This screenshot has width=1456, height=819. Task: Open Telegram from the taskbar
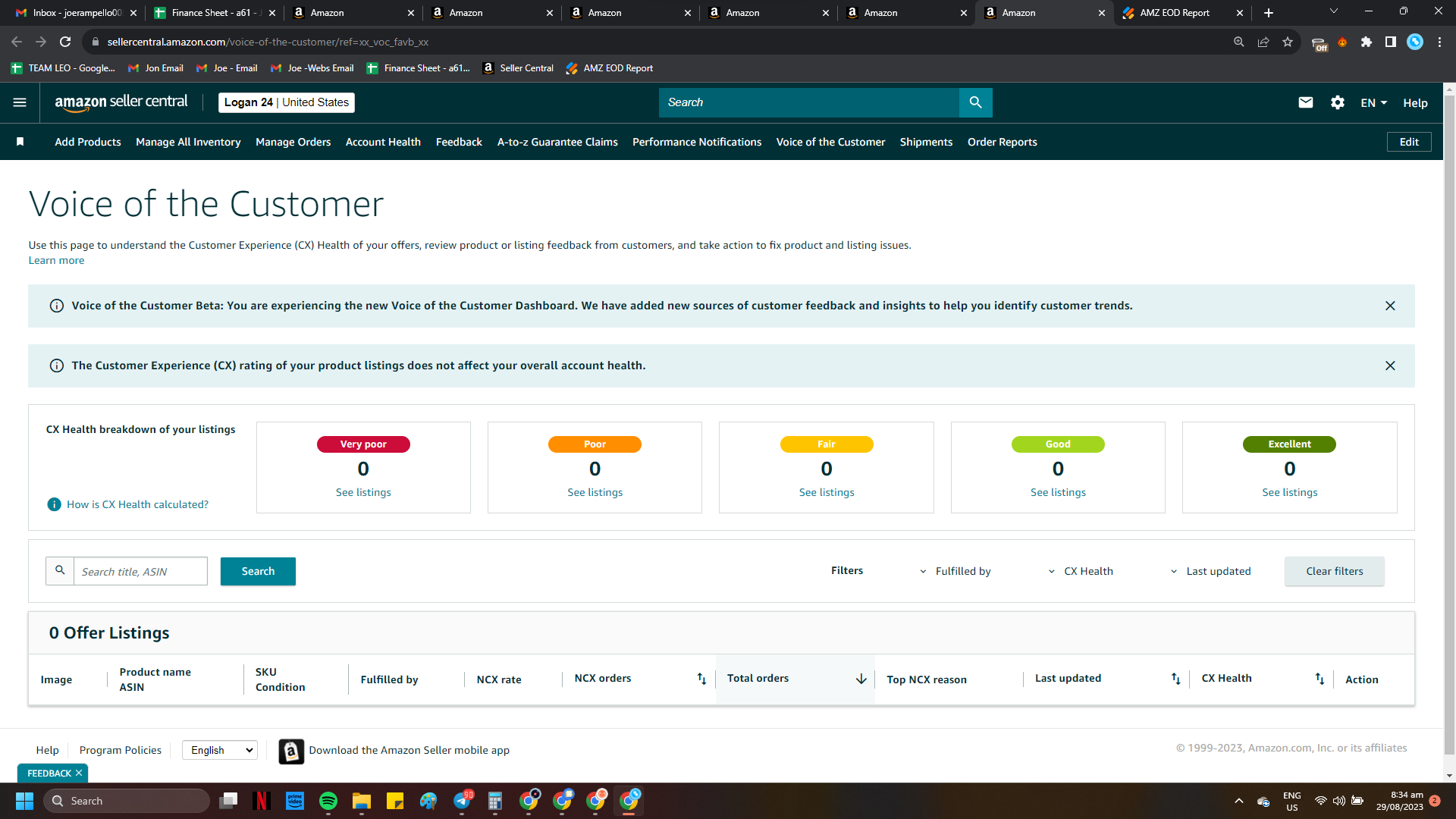(462, 801)
